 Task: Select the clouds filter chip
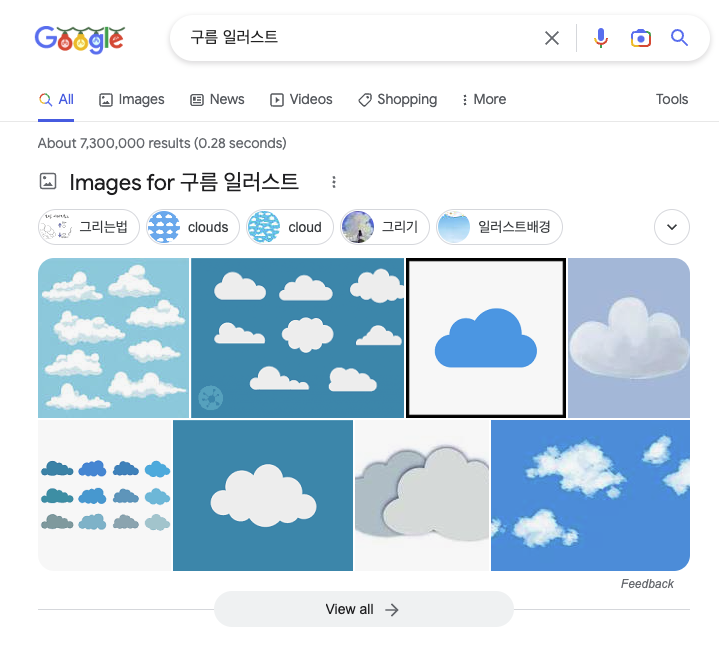tap(193, 227)
